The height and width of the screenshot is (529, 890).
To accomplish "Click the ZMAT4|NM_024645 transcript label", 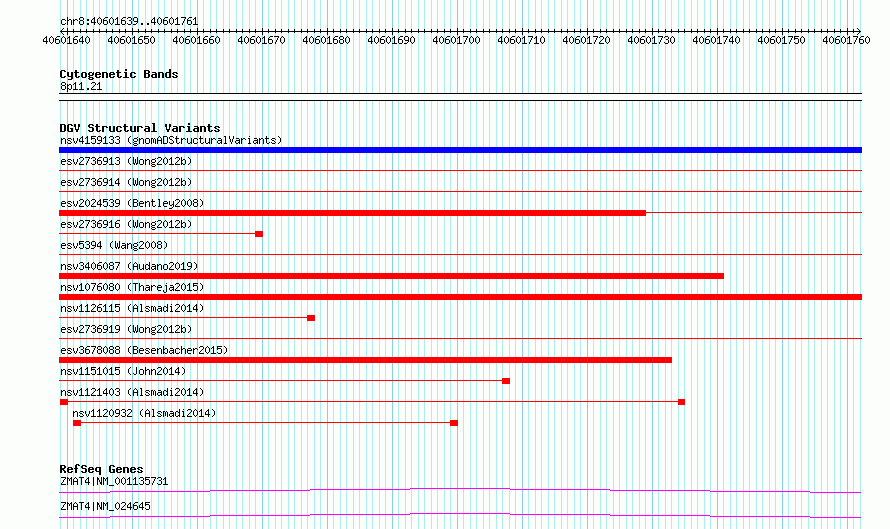I will click(106, 506).
